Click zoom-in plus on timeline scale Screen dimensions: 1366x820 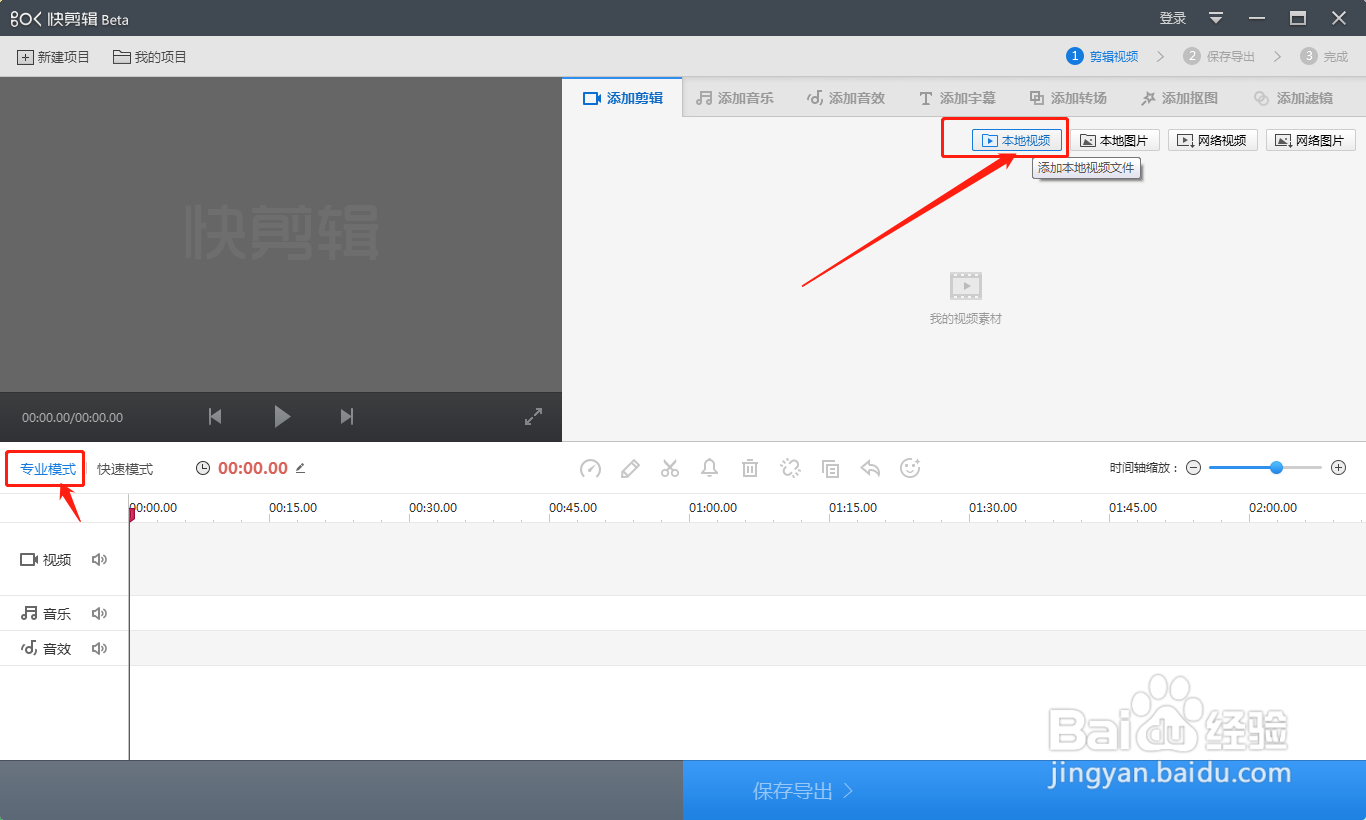click(x=1338, y=467)
